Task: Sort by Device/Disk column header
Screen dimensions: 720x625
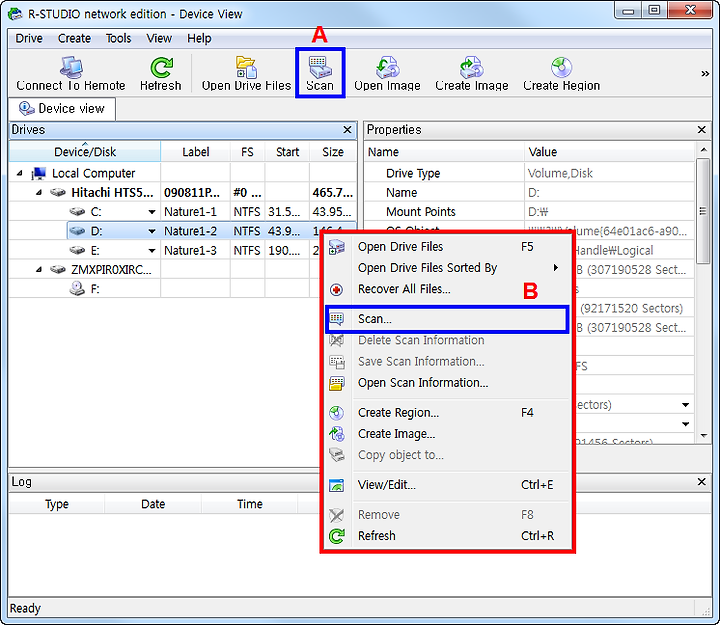Action: (x=85, y=152)
